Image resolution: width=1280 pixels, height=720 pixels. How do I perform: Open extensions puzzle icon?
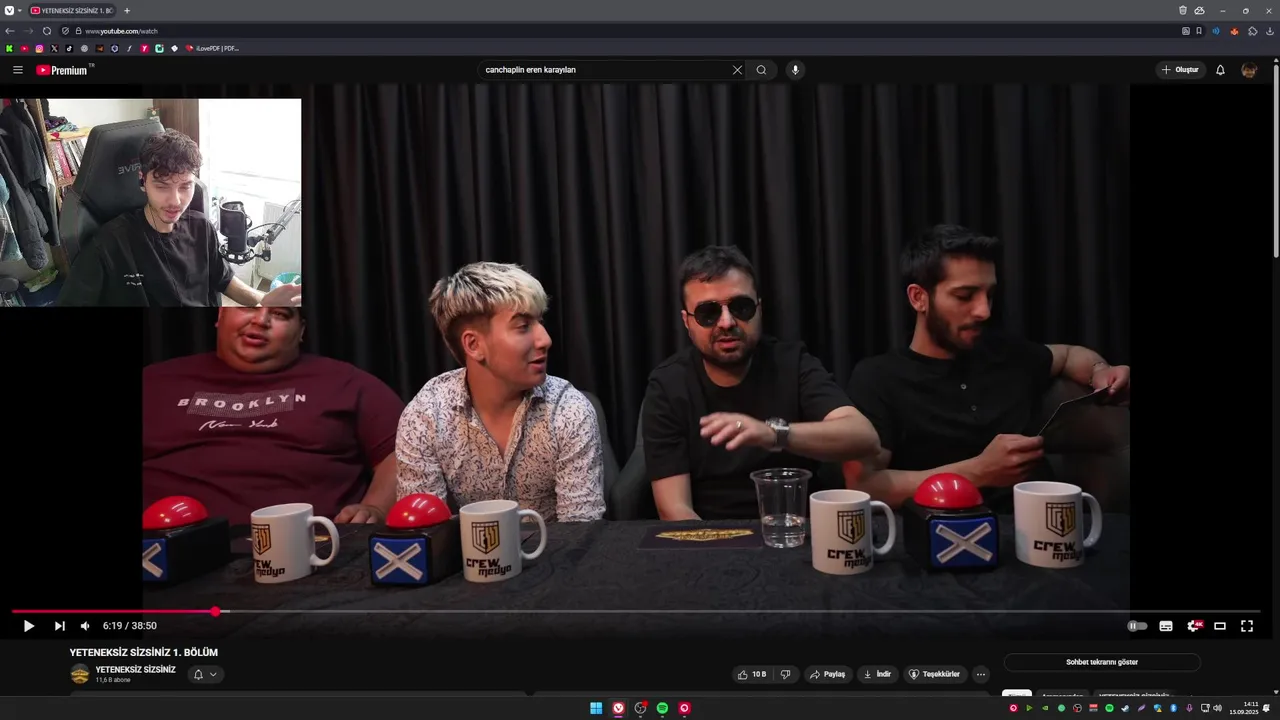1253,31
